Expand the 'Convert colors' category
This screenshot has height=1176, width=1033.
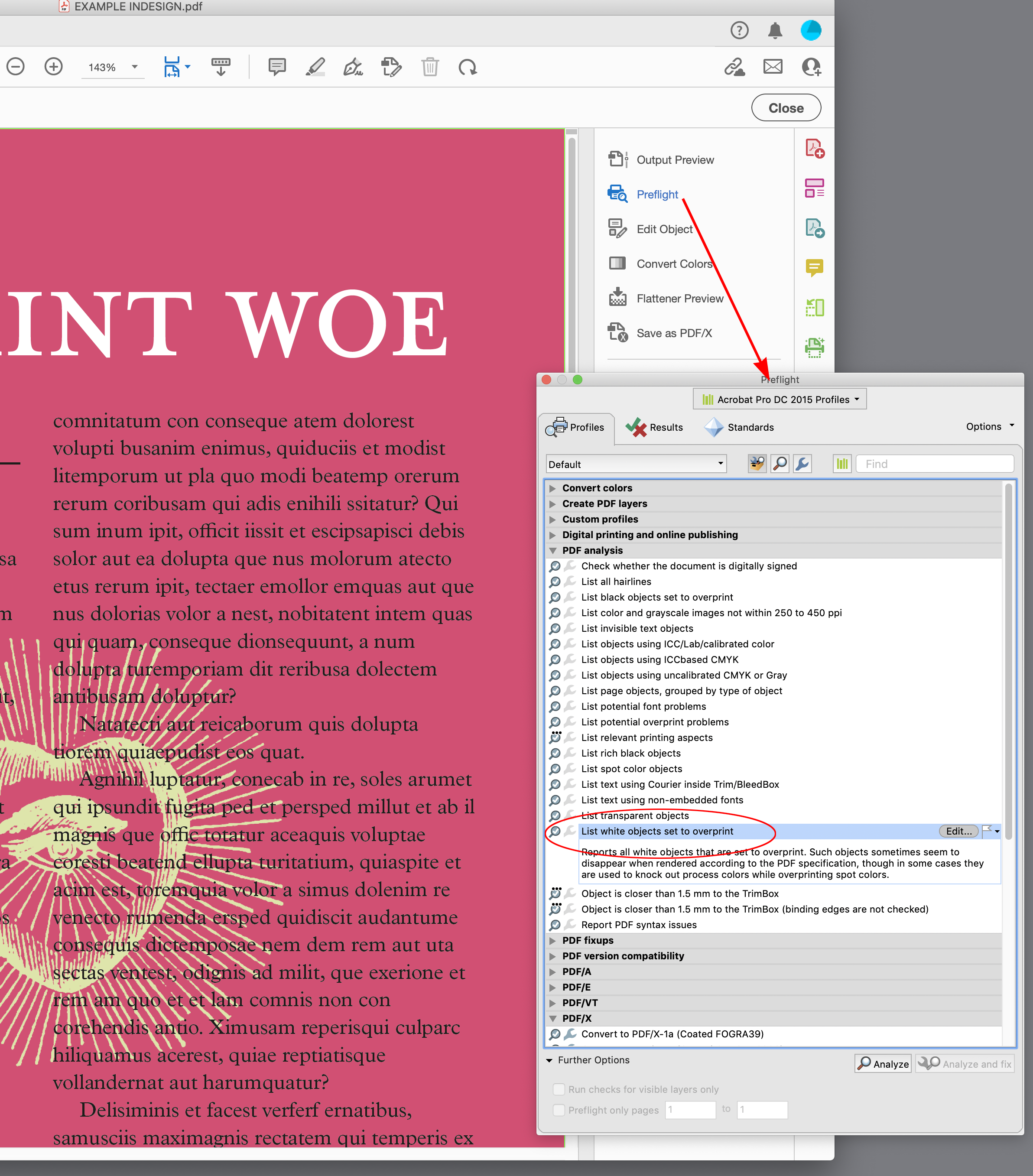553,488
